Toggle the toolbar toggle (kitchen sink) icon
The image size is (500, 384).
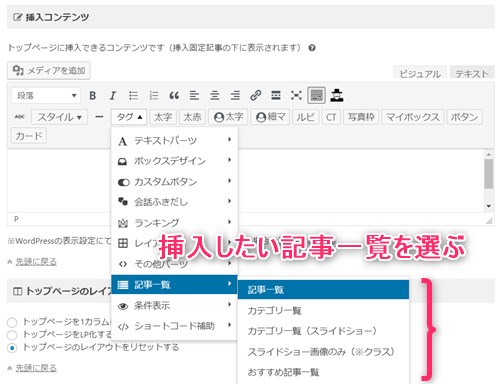click(316, 96)
